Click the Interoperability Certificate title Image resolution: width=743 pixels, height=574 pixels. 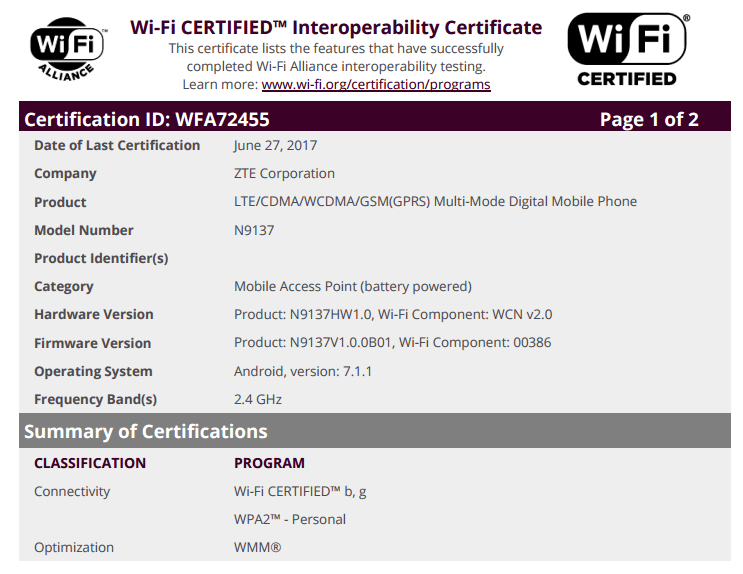336,27
